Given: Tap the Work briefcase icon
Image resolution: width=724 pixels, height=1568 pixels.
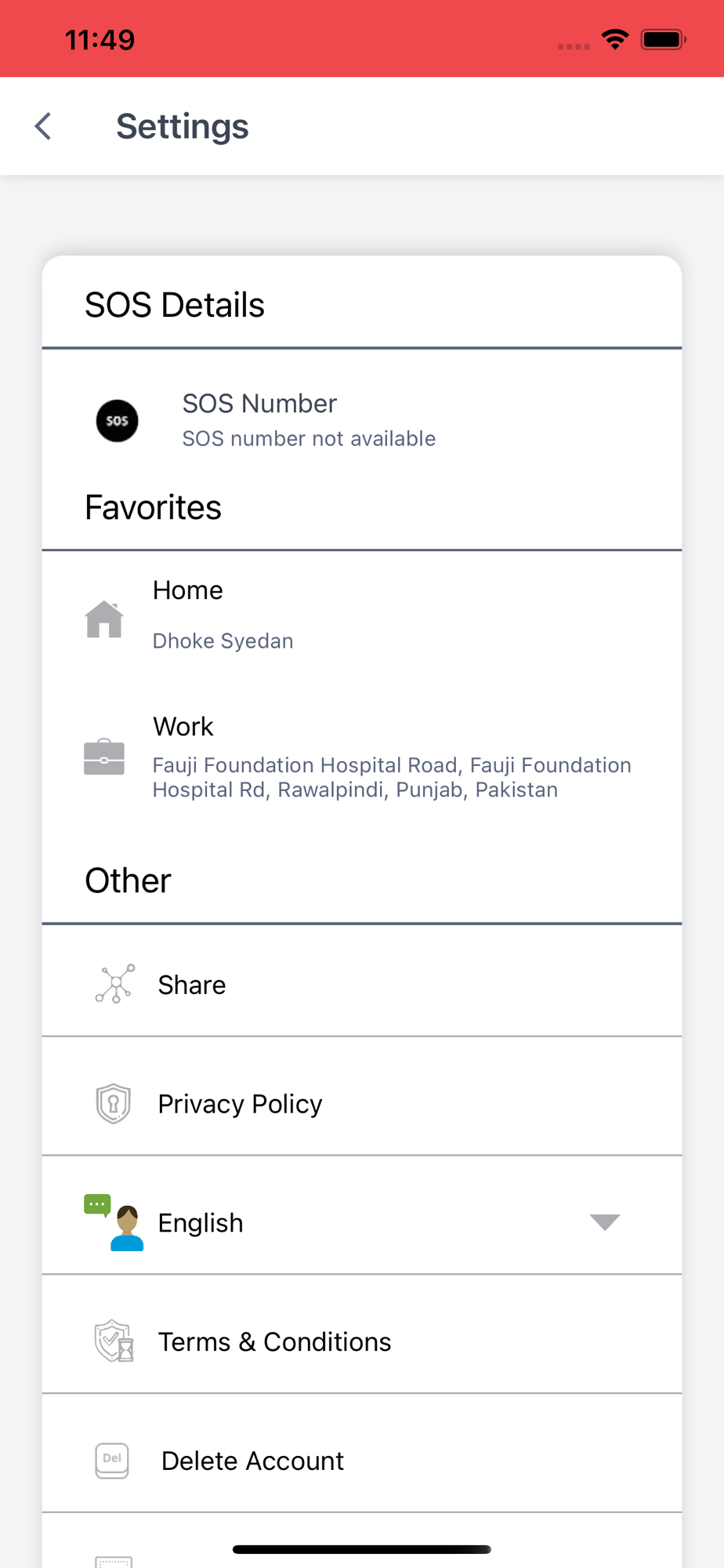Looking at the screenshot, I should coord(104,757).
